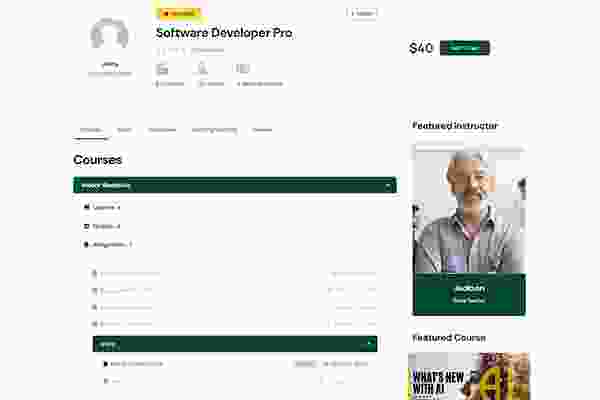Open the Featured Instructor photo card
This screenshot has height=400, width=600.
[469, 230]
